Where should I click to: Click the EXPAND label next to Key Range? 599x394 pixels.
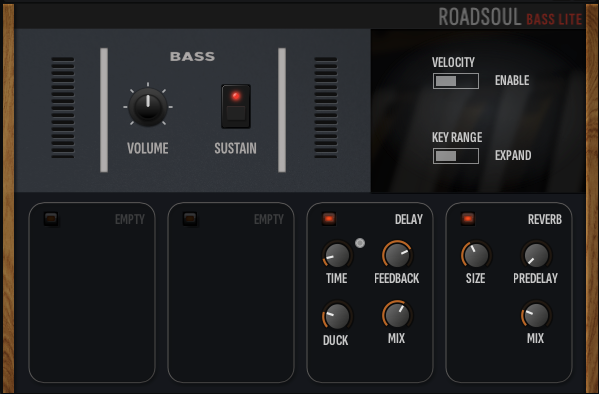(x=513, y=156)
